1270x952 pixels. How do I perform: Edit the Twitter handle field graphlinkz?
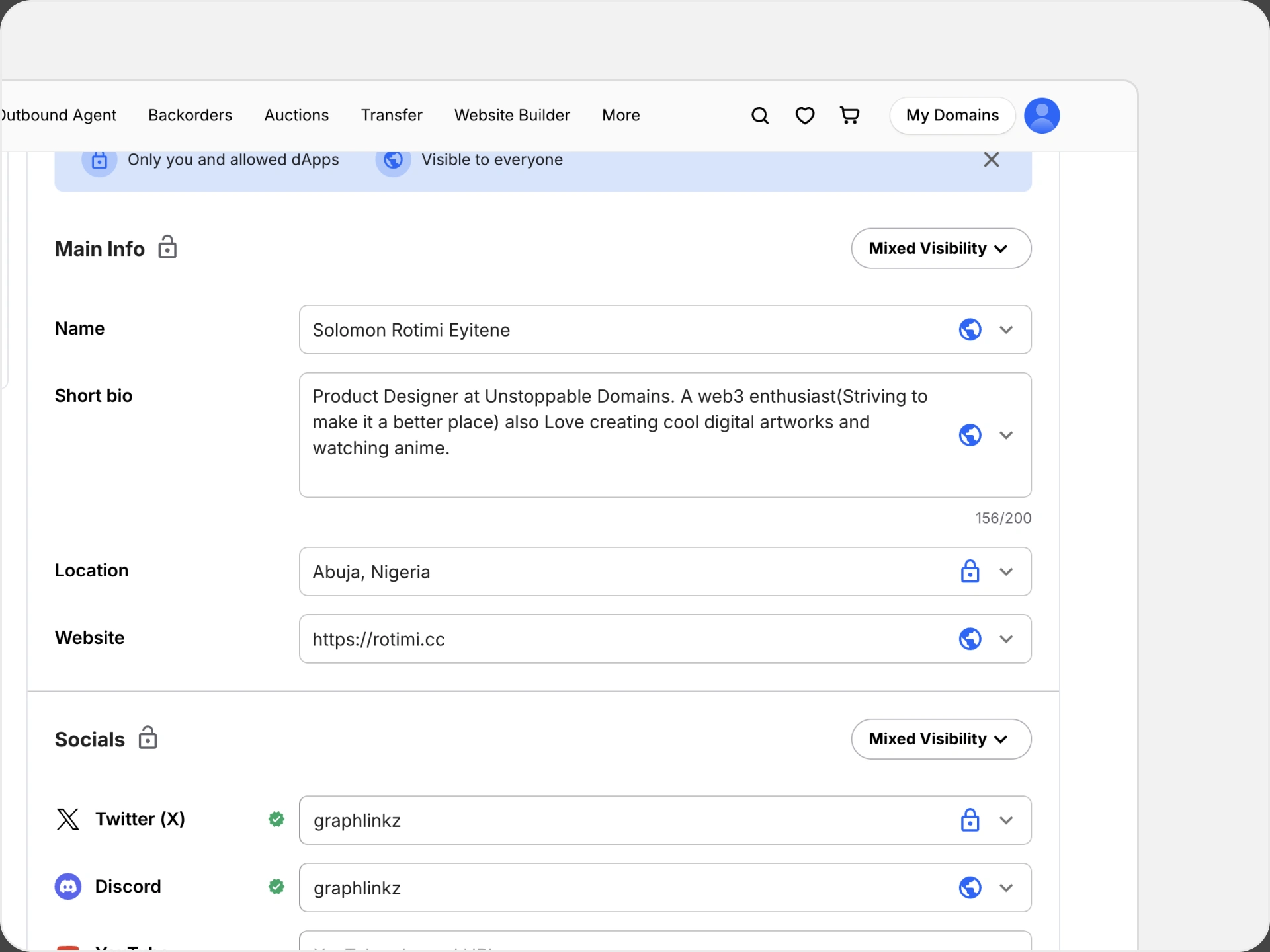pyautogui.click(x=665, y=820)
